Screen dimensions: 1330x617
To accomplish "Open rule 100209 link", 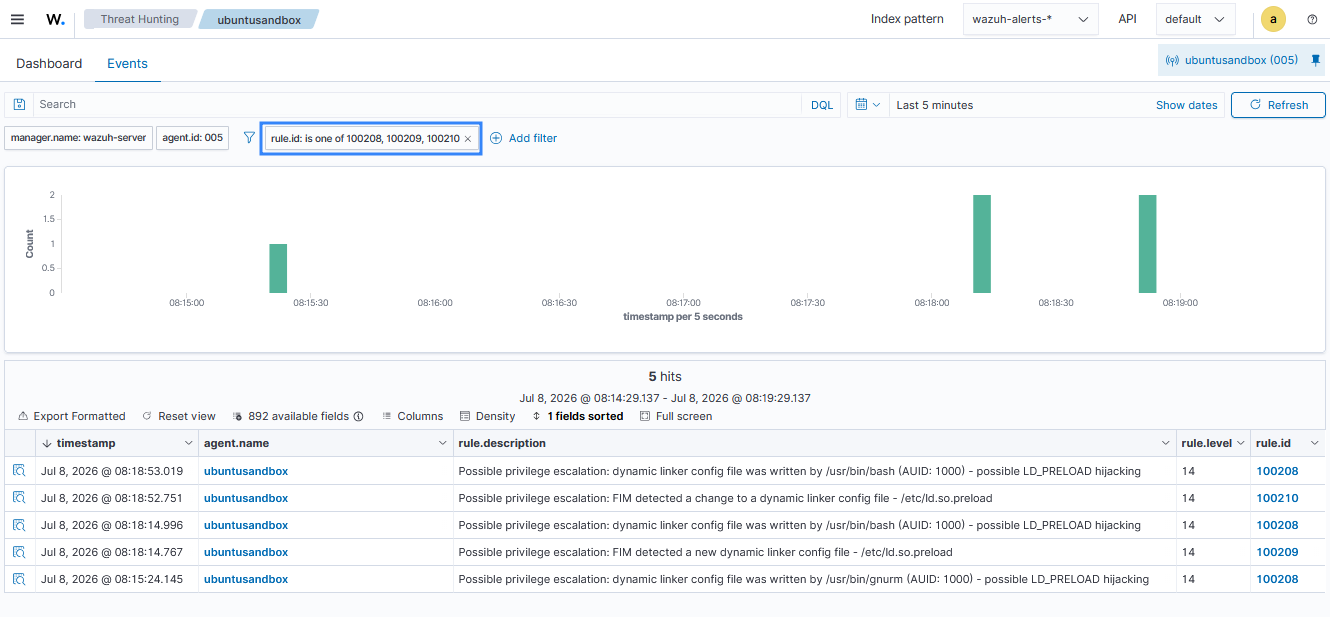I will [1277, 552].
